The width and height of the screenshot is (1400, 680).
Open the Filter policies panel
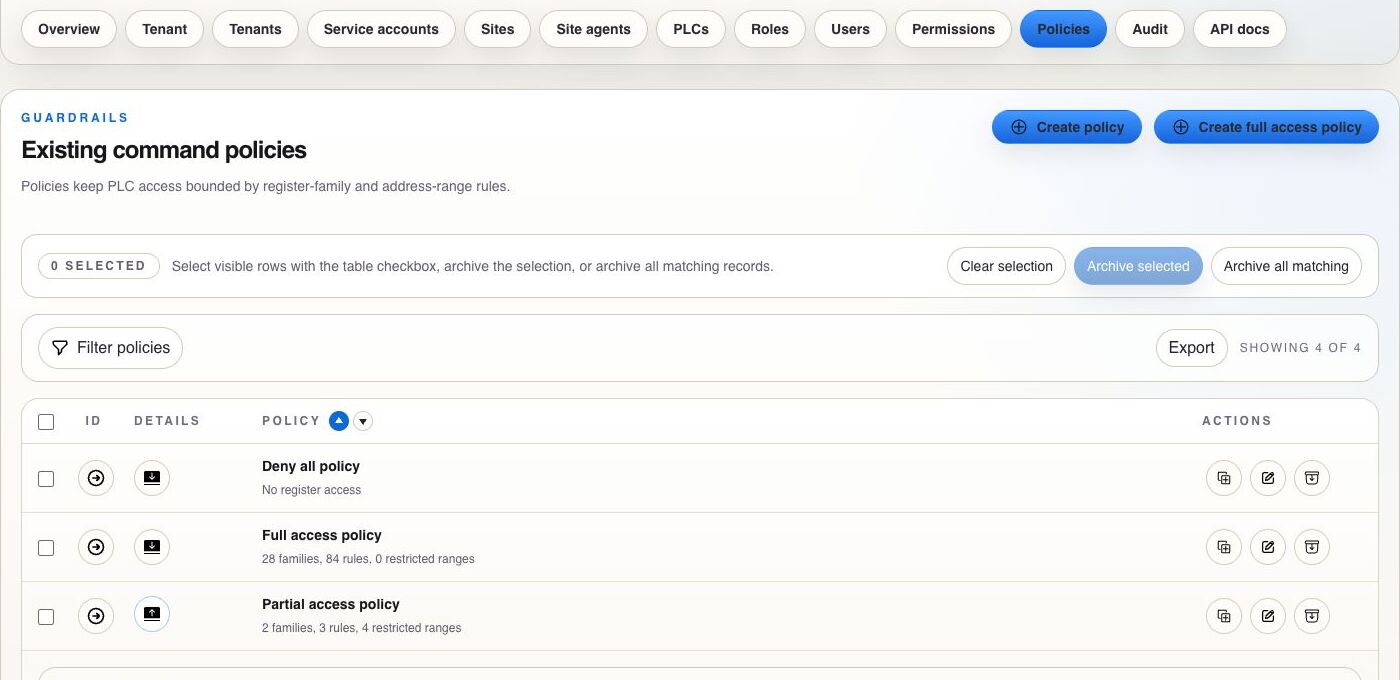point(111,348)
